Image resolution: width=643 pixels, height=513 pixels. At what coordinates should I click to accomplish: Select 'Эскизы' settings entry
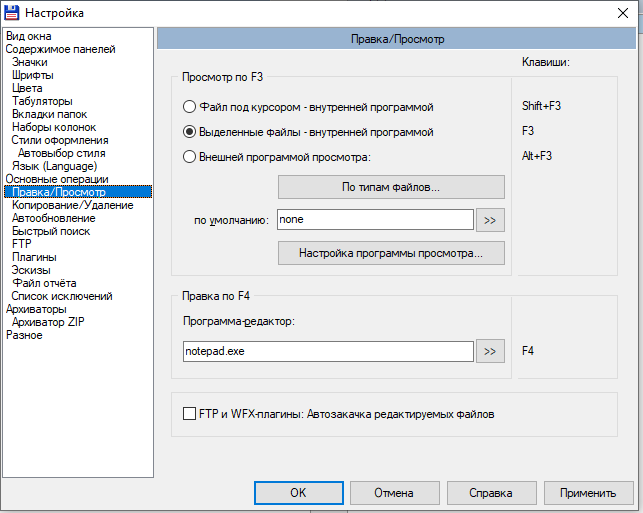coord(31,270)
